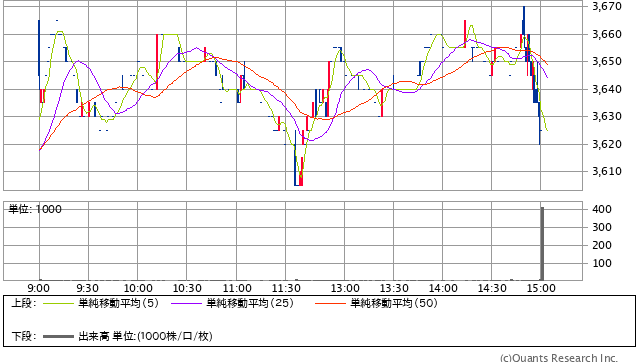
Task: Click the 9:00 time axis label
Action: tap(39, 288)
